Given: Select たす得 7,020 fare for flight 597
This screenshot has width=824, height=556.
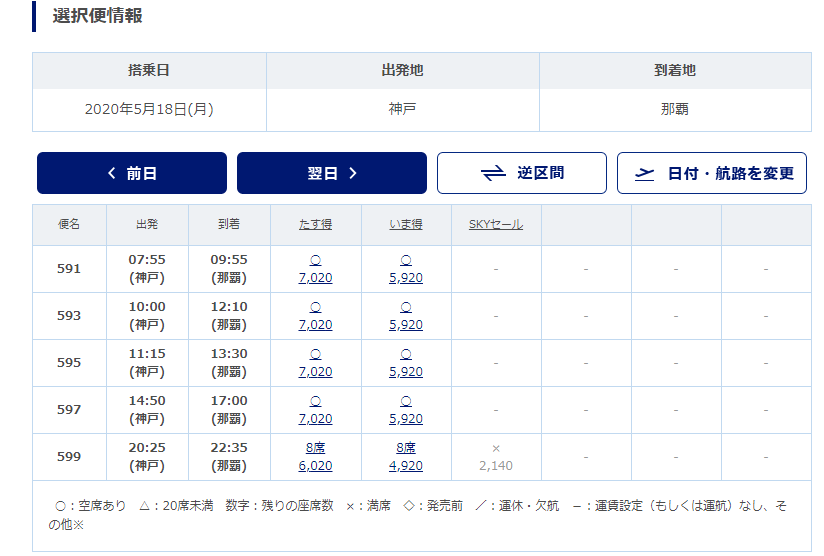Looking at the screenshot, I should point(315,419).
